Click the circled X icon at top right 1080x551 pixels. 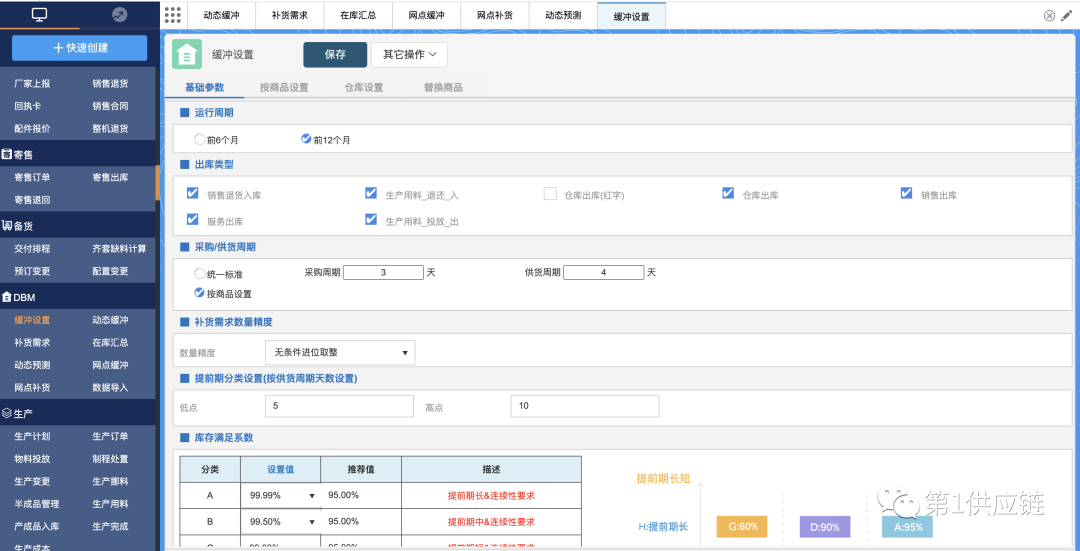click(1049, 15)
